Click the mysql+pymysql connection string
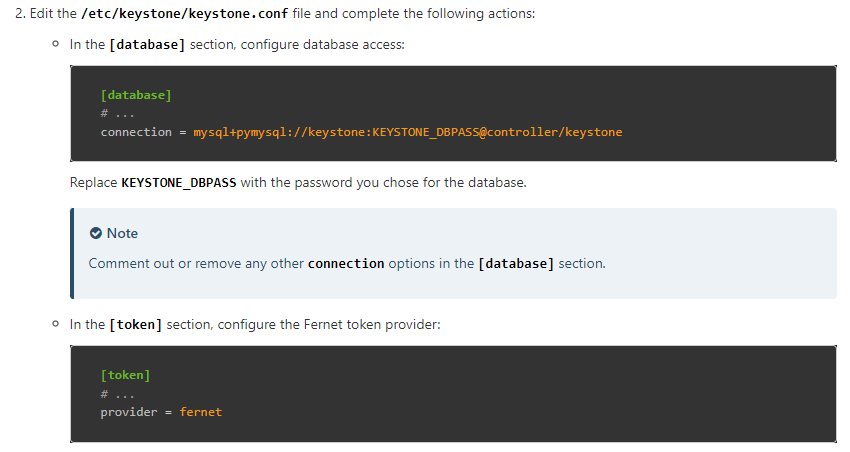 click(x=408, y=132)
